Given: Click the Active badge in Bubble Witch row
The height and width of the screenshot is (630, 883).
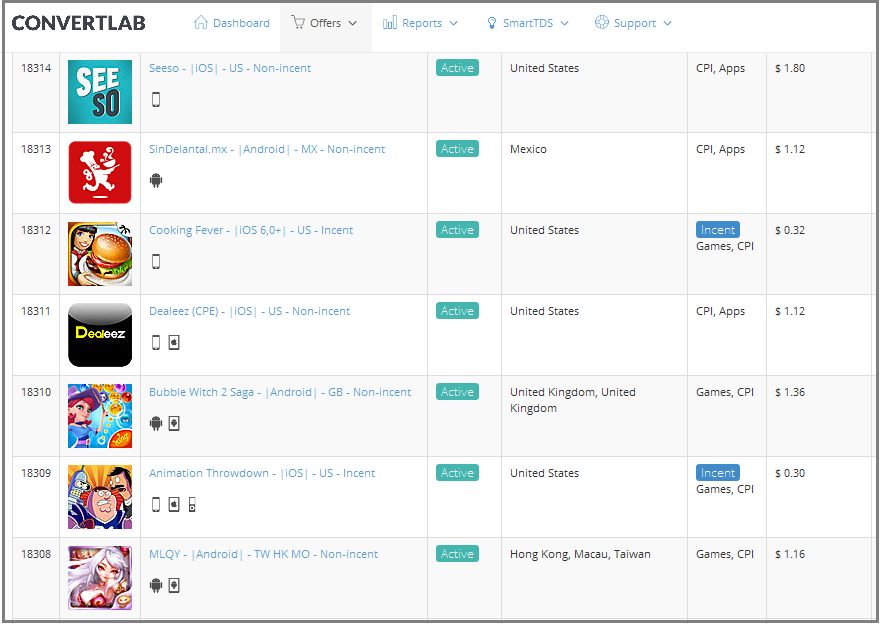Looking at the screenshot, I should pos(457,392).
